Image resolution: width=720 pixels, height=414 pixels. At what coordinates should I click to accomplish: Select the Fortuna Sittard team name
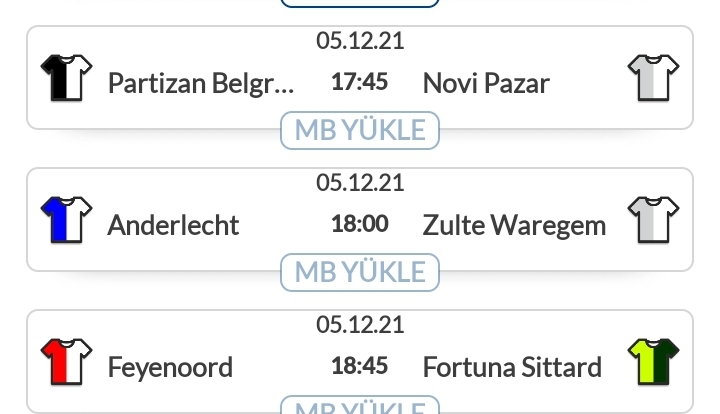click(x=512, y=367)
